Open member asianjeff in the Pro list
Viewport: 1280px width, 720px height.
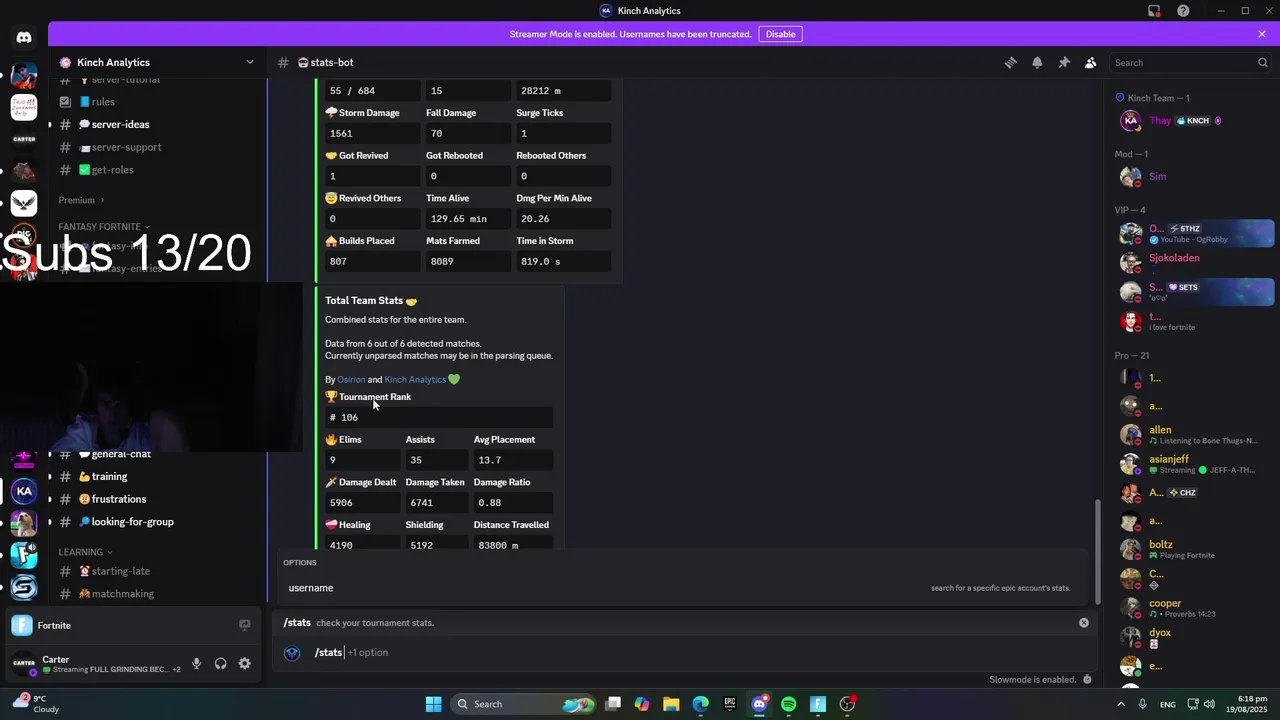1193,464
